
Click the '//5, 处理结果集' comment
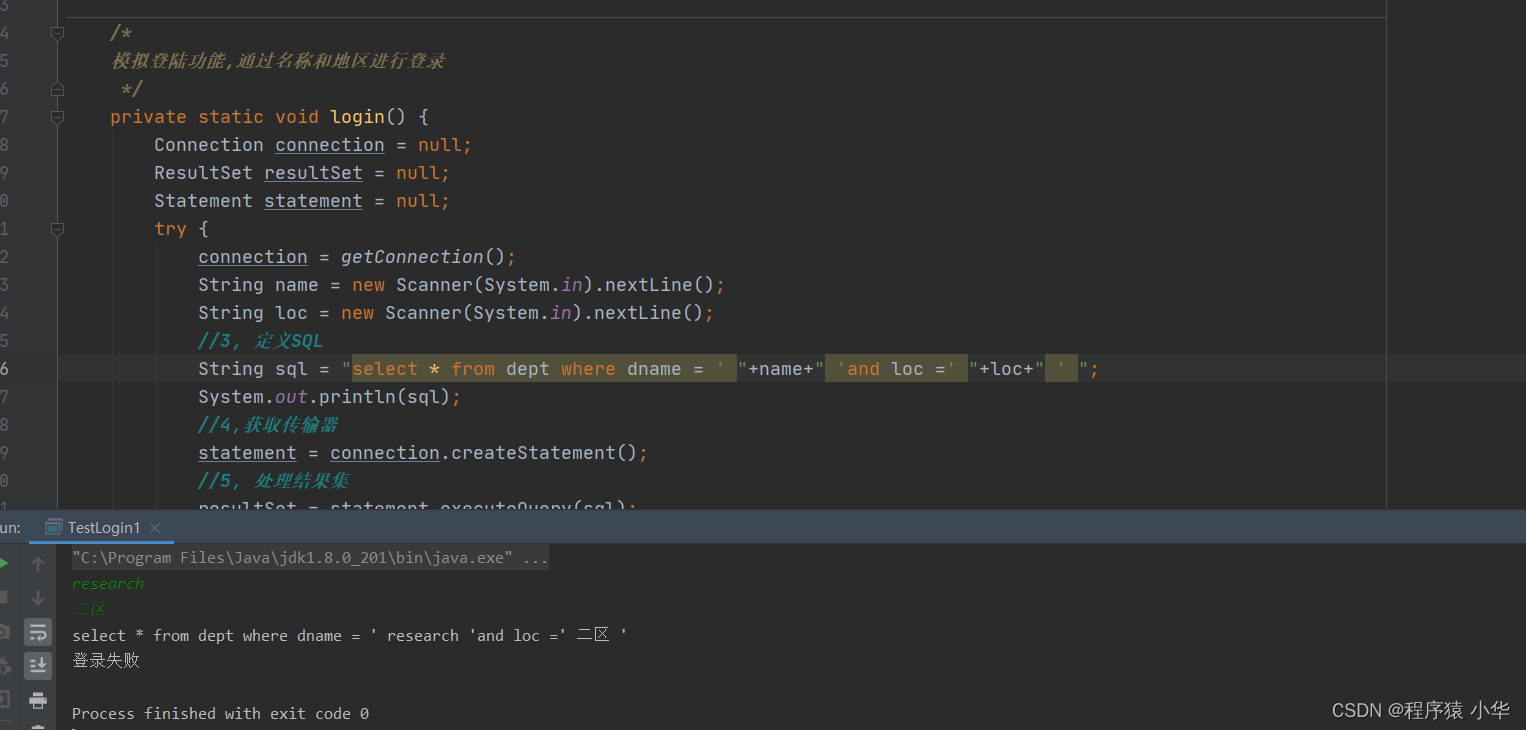pyautogui.click(x=273, y=481)
